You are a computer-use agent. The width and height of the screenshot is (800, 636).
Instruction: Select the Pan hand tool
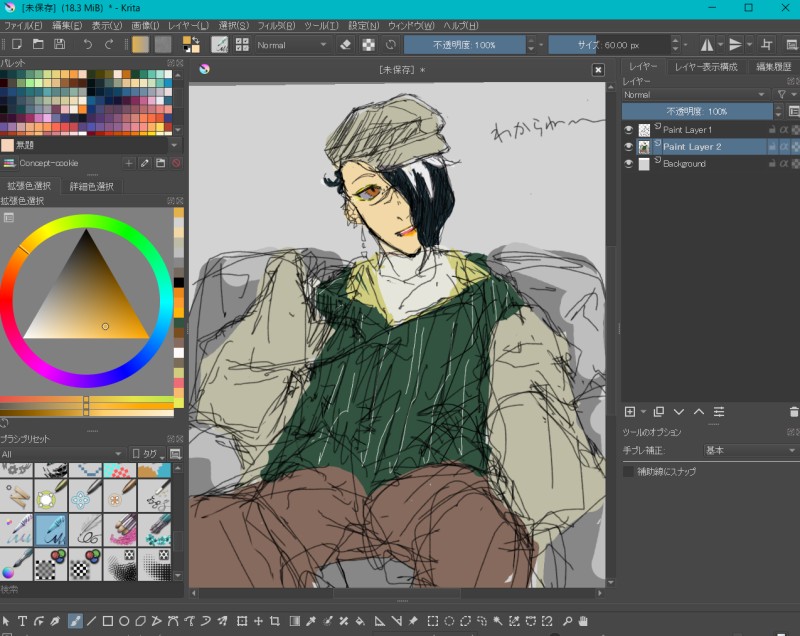click(583, 621)
